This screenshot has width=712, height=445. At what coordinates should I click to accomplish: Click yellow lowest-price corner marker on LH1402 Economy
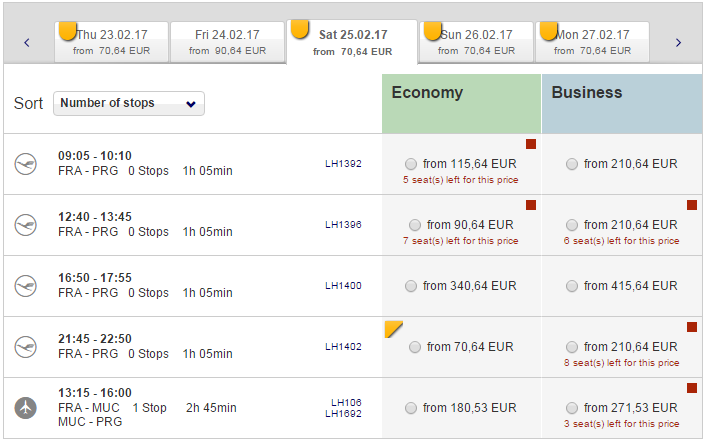point(393,328)
